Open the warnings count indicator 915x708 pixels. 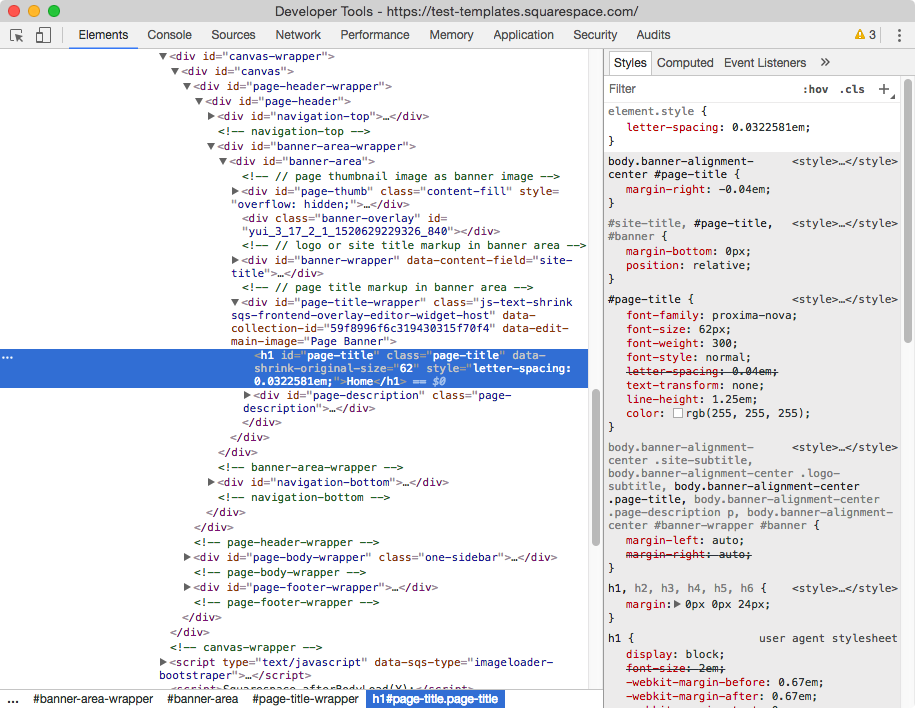(x=865, y=35)
